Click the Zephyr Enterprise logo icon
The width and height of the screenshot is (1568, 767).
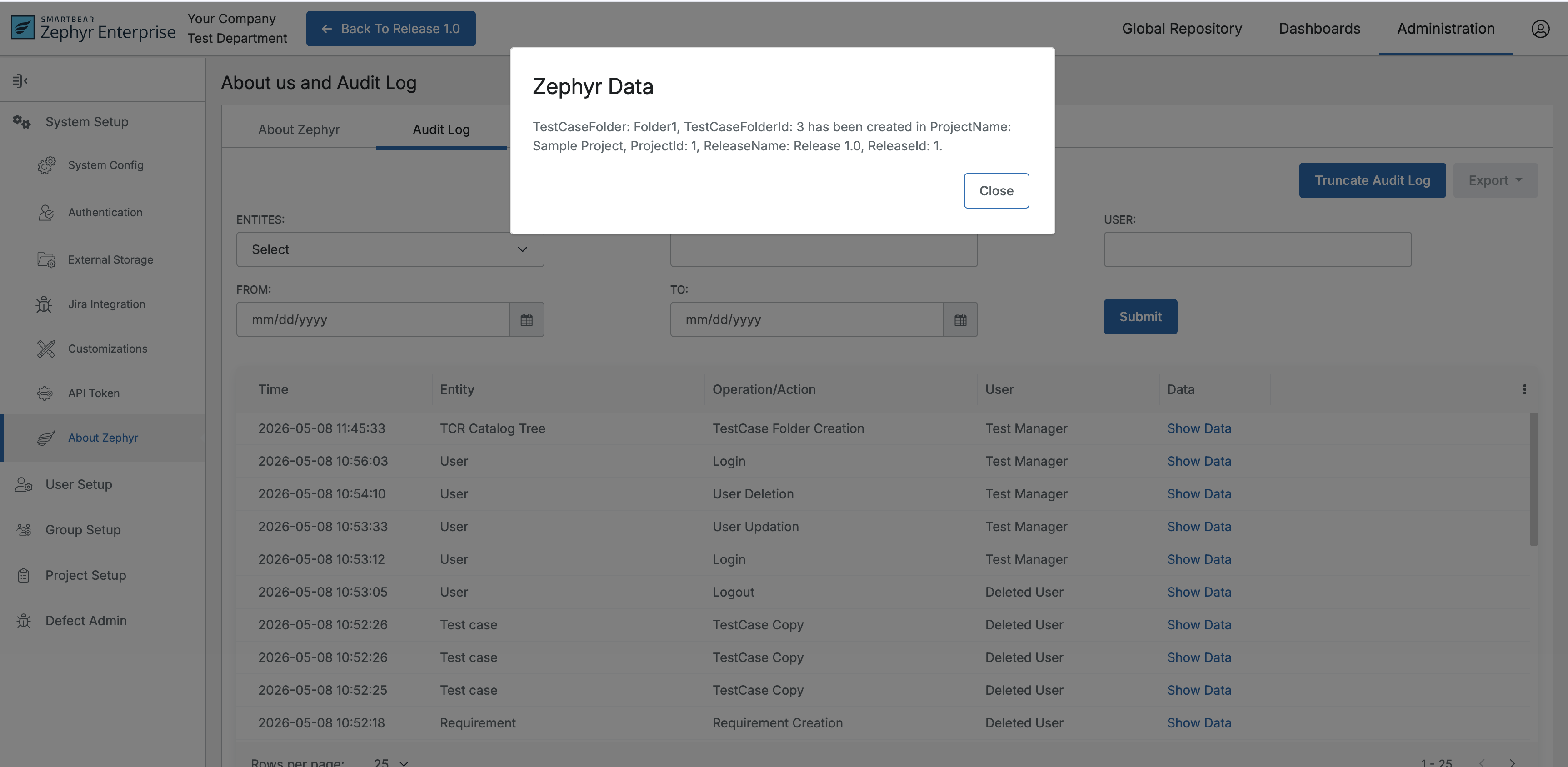point(23,27)
